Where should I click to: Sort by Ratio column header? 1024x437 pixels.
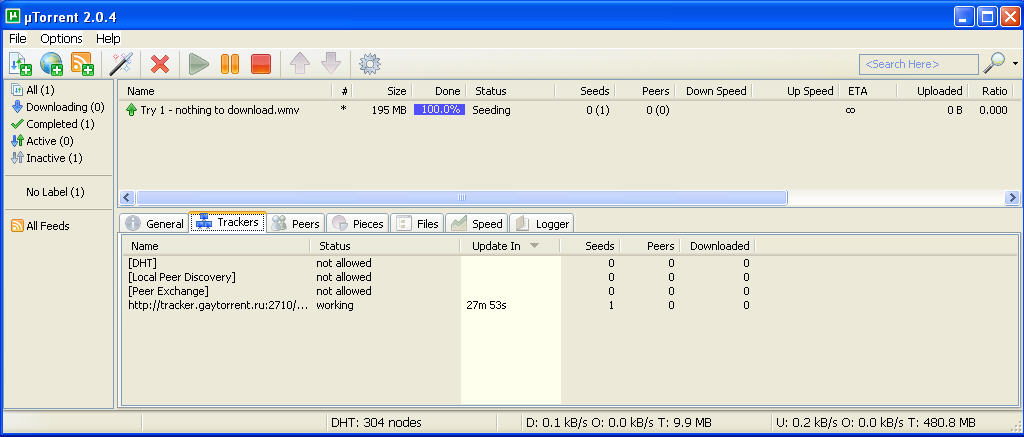(994, 91)
